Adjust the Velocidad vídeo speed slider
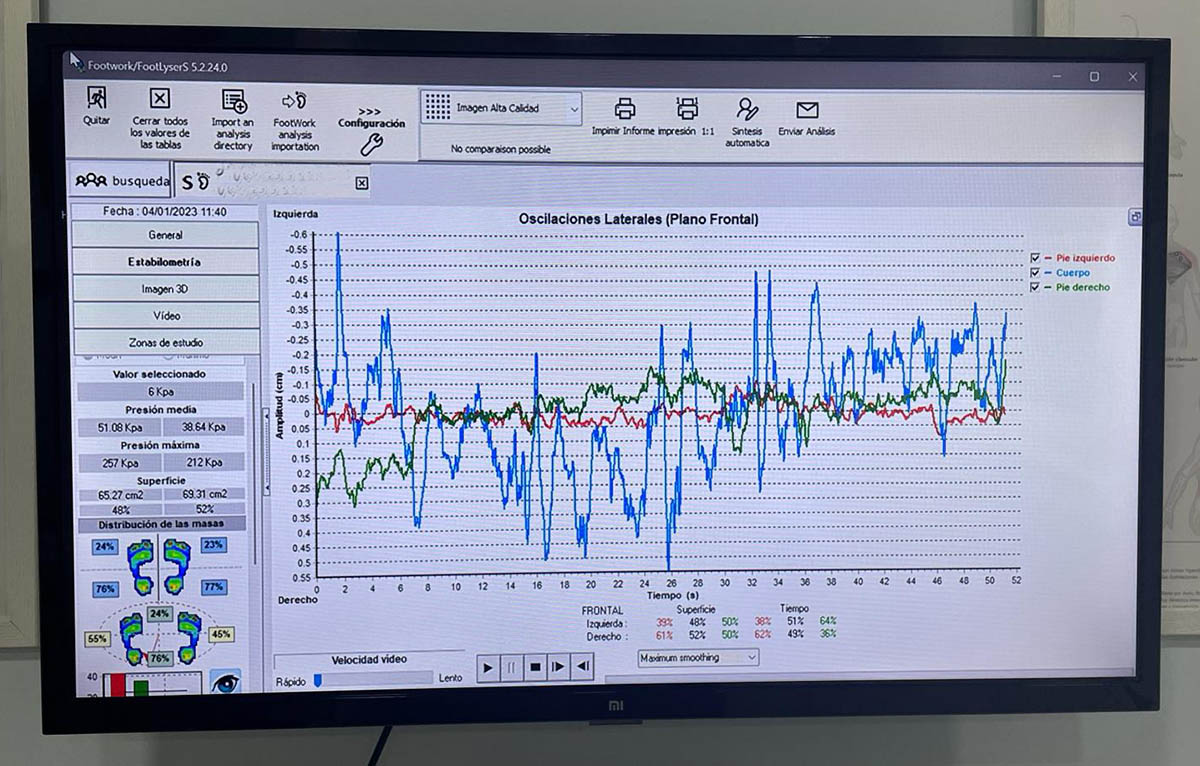This screenshot has height=766, width=1200. [318, 679]
